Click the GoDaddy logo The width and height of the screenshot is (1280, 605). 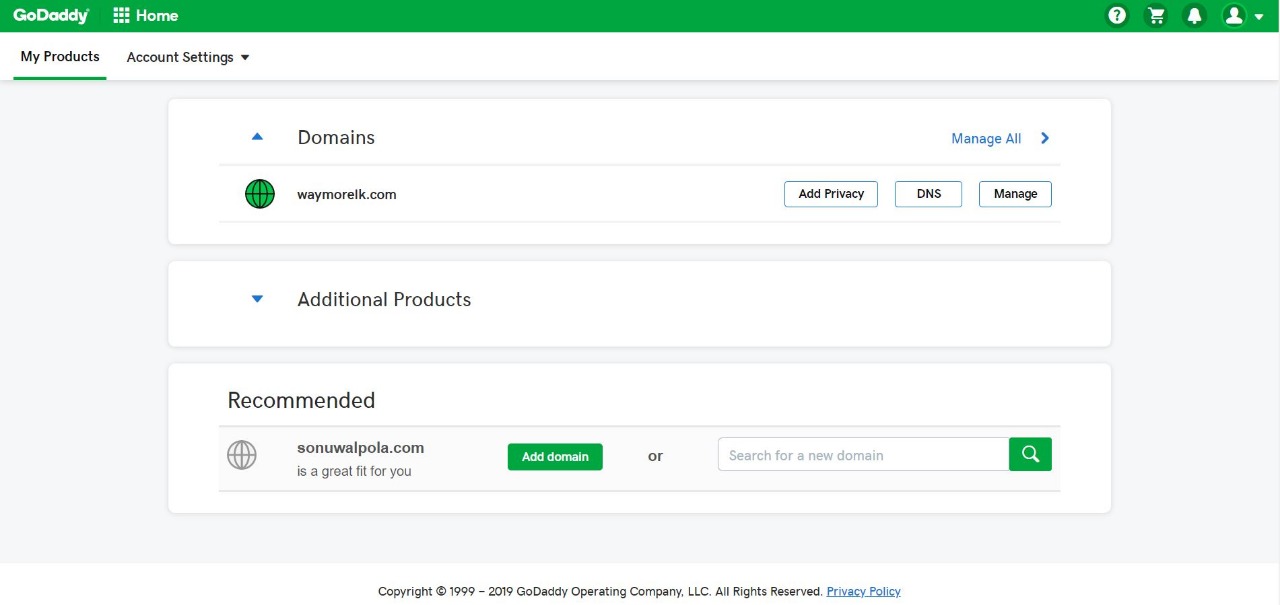(51, 15)
